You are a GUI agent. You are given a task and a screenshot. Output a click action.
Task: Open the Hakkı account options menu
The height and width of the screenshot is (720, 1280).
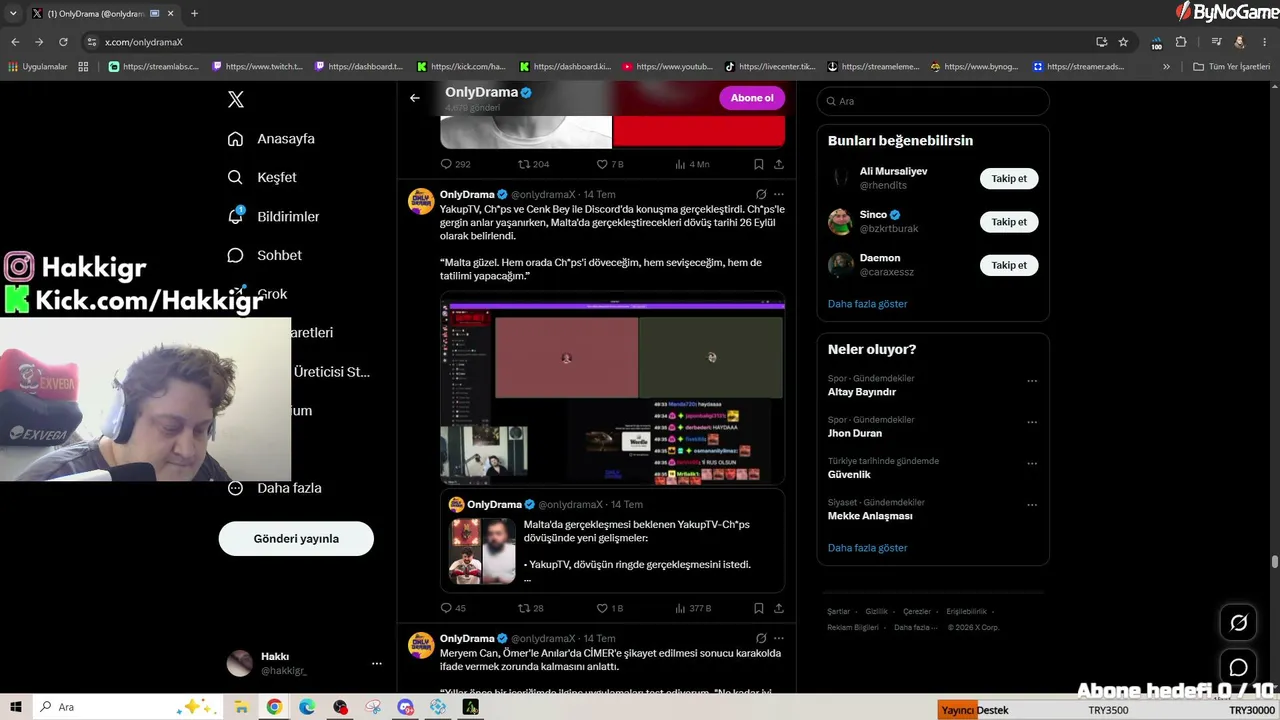(x=376, y=663)
